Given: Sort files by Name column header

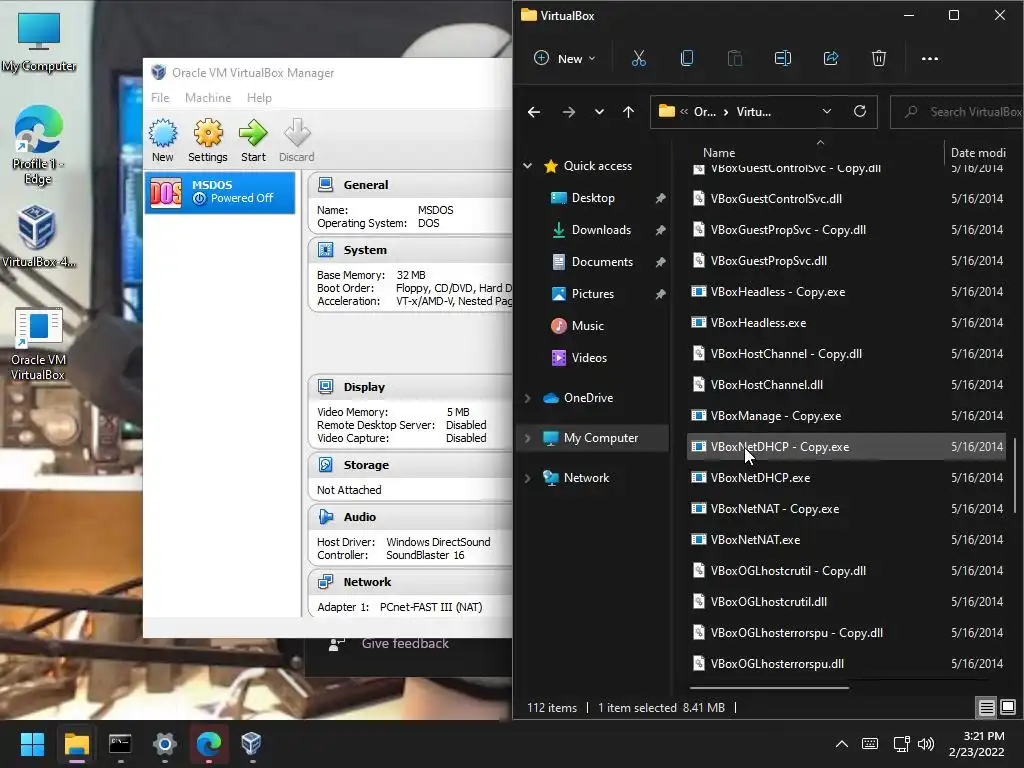Looking at the screenshot, I should click(718, 153).
